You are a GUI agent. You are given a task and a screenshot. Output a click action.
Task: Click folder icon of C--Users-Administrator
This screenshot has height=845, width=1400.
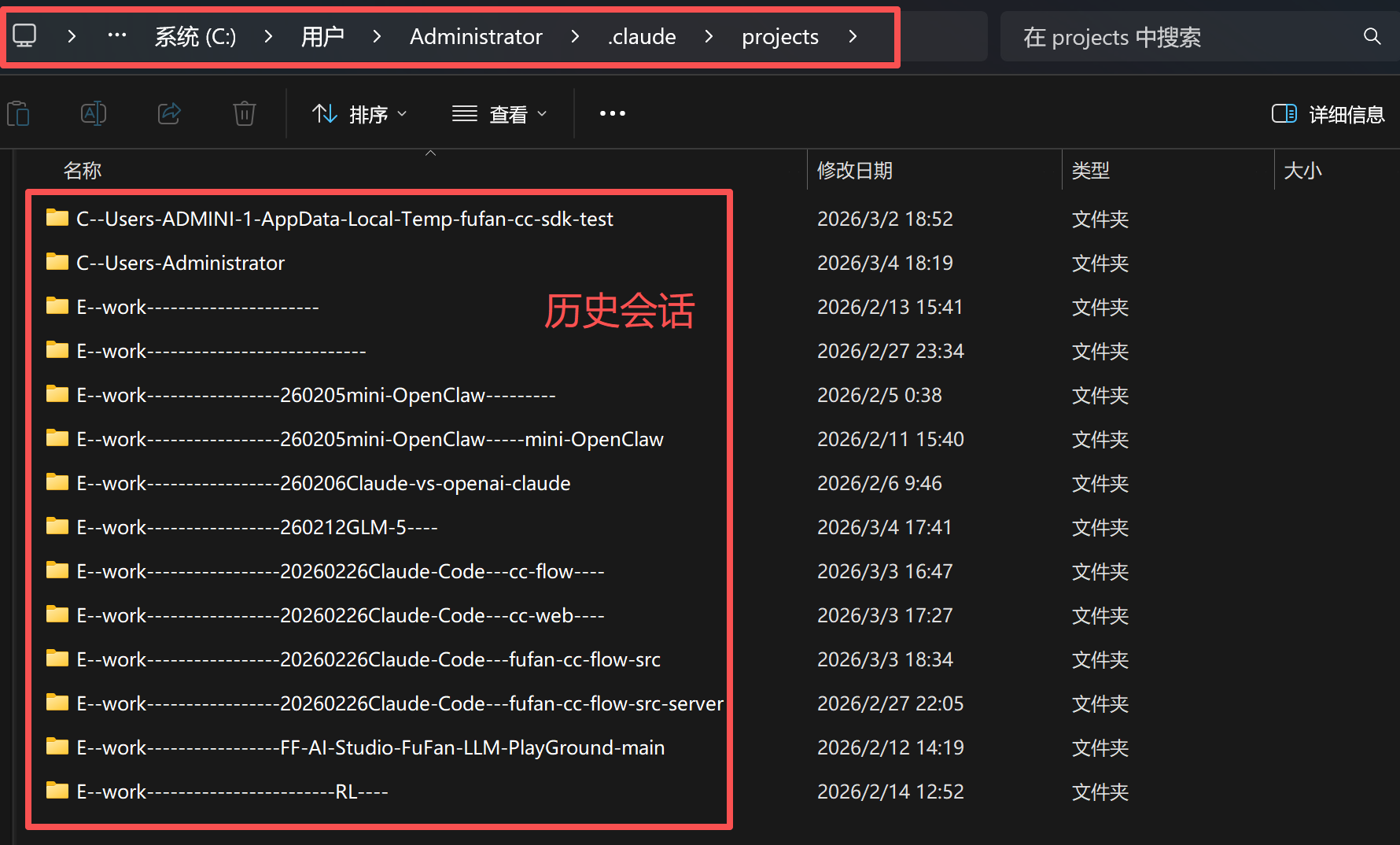tap(57, 261)
